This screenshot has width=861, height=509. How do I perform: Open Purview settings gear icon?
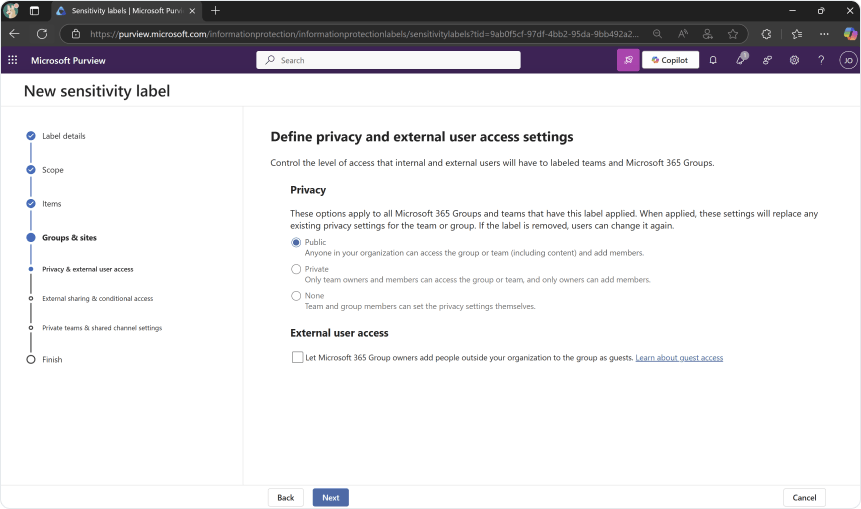794,60
